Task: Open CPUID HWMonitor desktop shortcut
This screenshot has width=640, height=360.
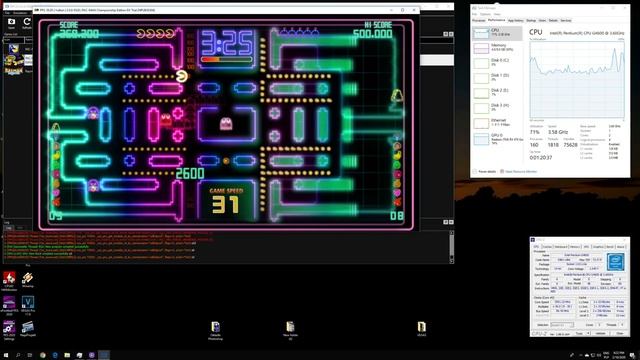Action: [x=9, y=280]
